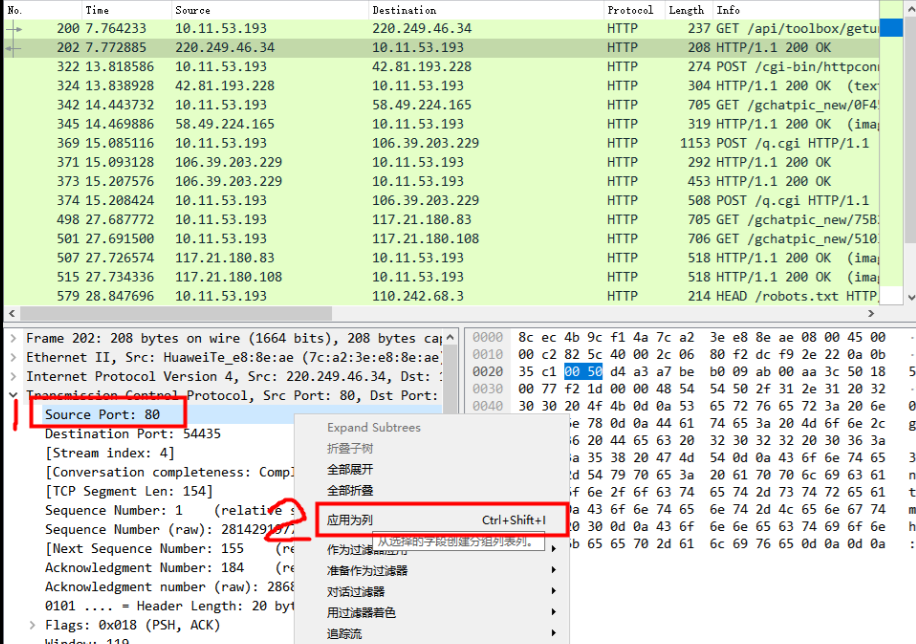The height and width of the screenshot is (644, 916).
Task: Sort by the Source column header
Action: (x=270, y=10)
